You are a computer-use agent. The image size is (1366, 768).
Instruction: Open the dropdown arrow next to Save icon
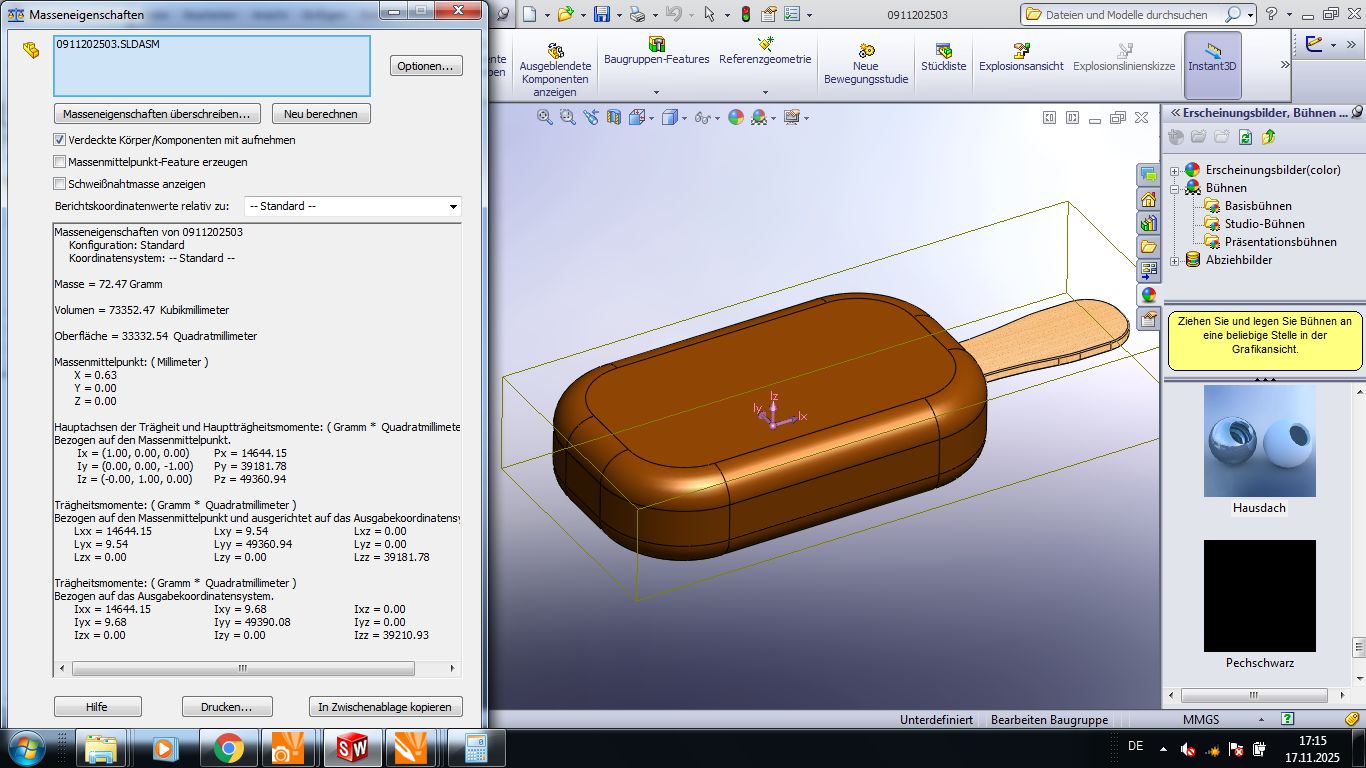pos(619,15)
